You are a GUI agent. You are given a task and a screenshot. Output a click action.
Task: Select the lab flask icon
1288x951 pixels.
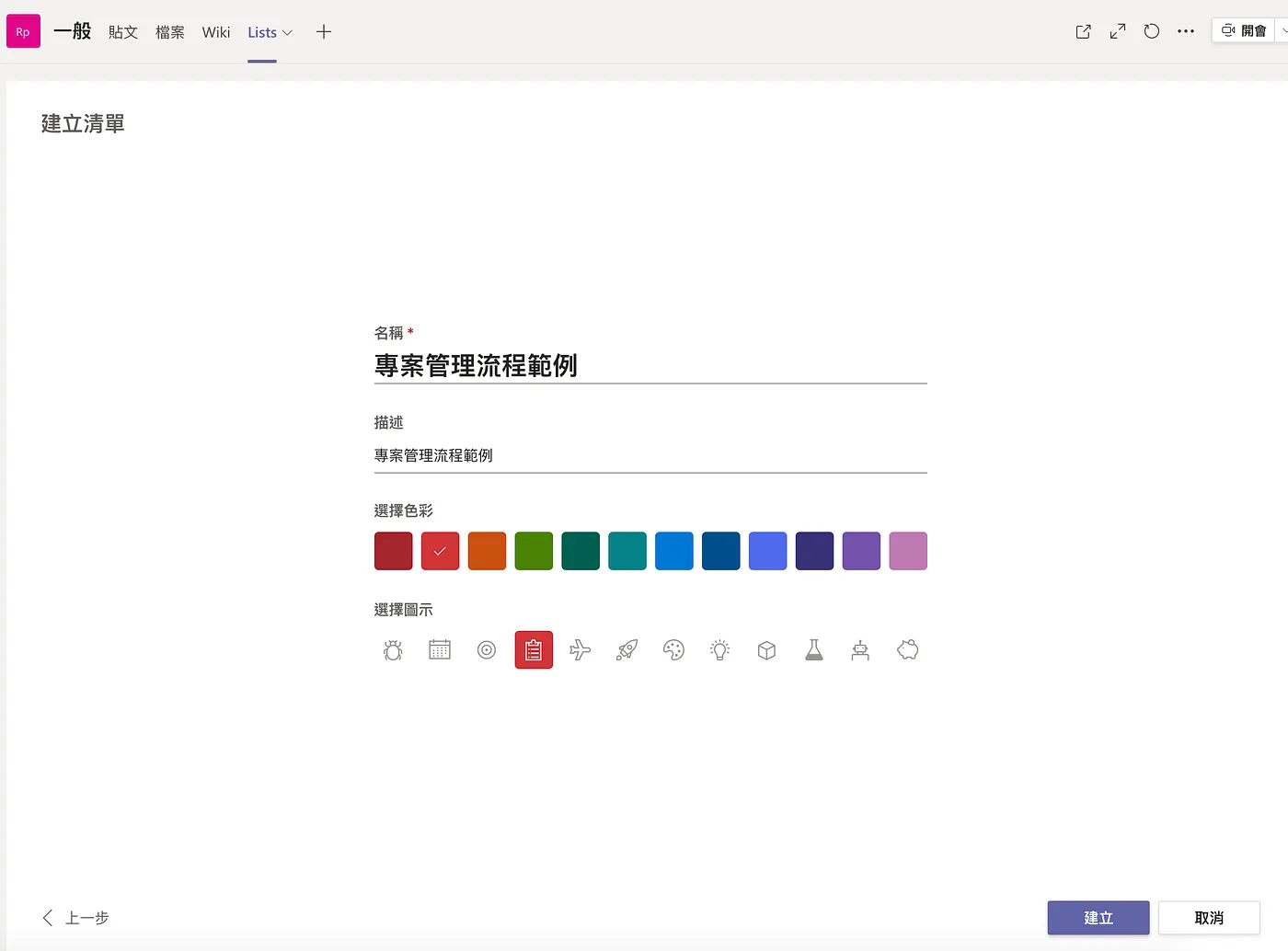pos(814,650)
